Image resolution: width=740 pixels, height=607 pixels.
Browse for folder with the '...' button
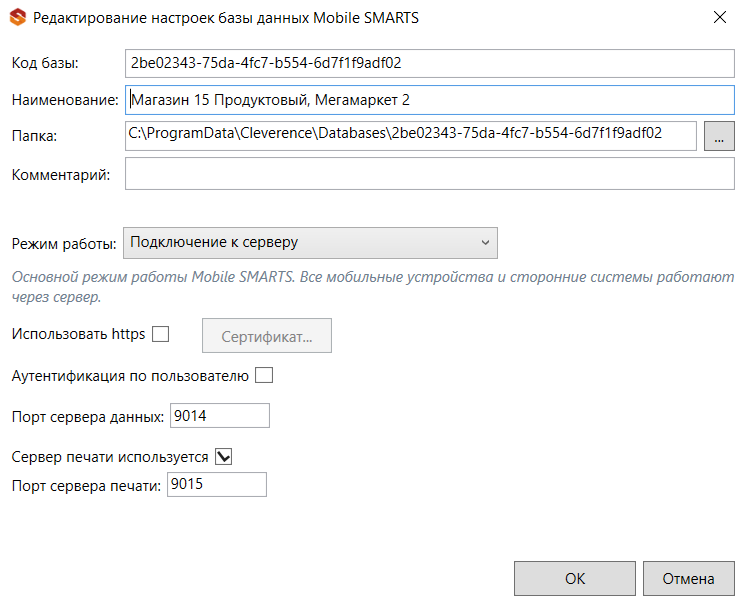point(719,136)
